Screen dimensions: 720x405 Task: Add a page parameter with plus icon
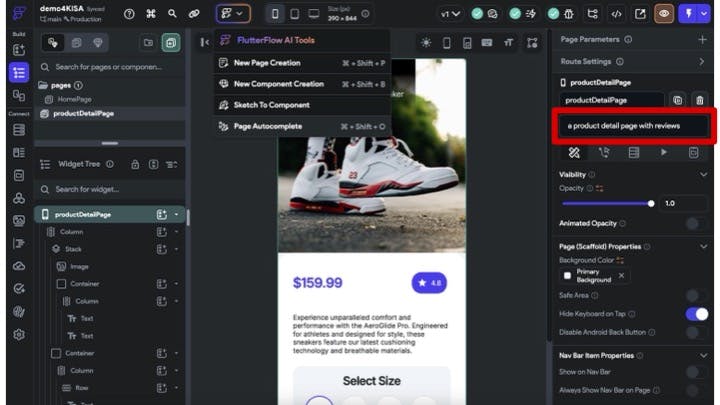(702, 40)
